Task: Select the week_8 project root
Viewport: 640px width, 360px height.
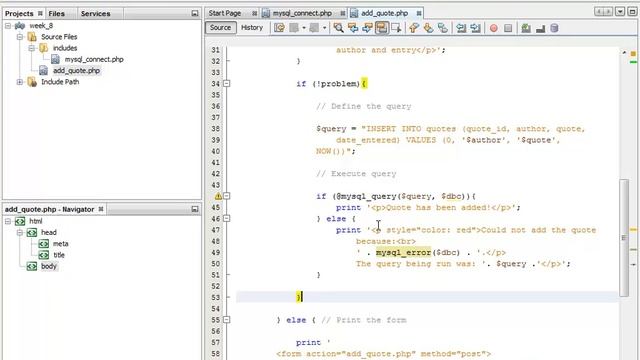Action: tap(41, 26)
